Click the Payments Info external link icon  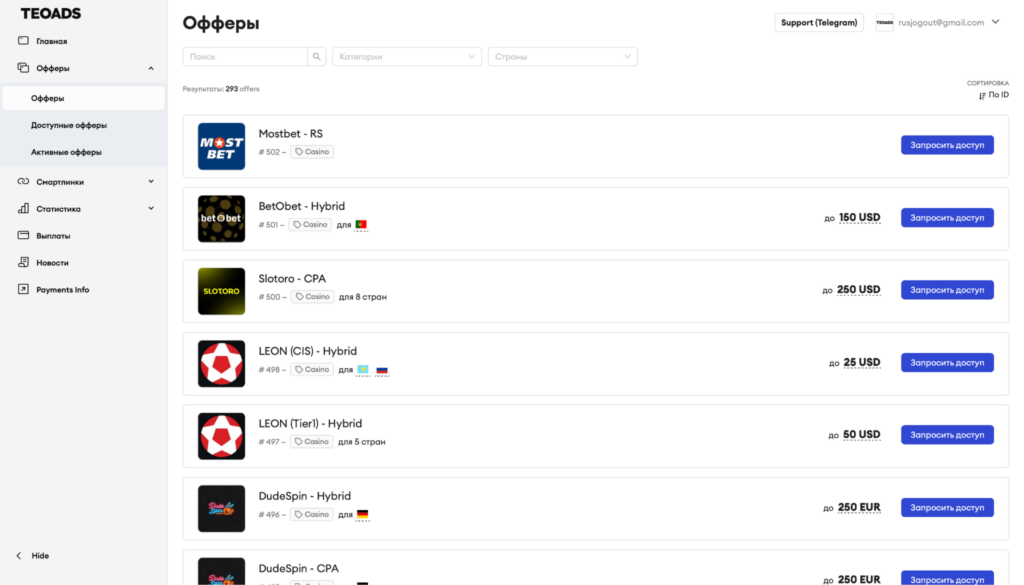[24, 289]
